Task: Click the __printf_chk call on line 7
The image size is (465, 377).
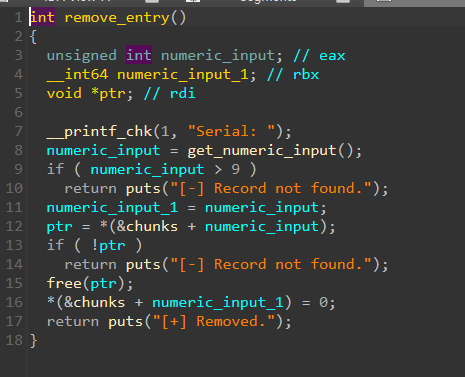Action: click(x=99, y=131)
